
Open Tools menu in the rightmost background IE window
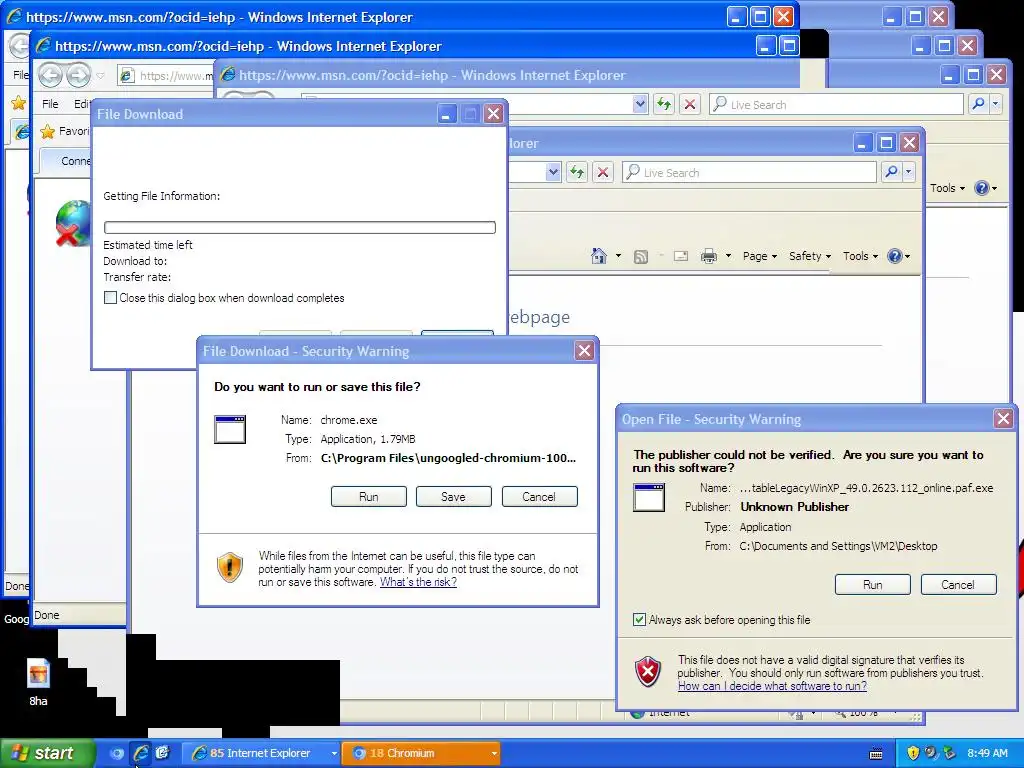pyautogui.click(x=947, y=188)
